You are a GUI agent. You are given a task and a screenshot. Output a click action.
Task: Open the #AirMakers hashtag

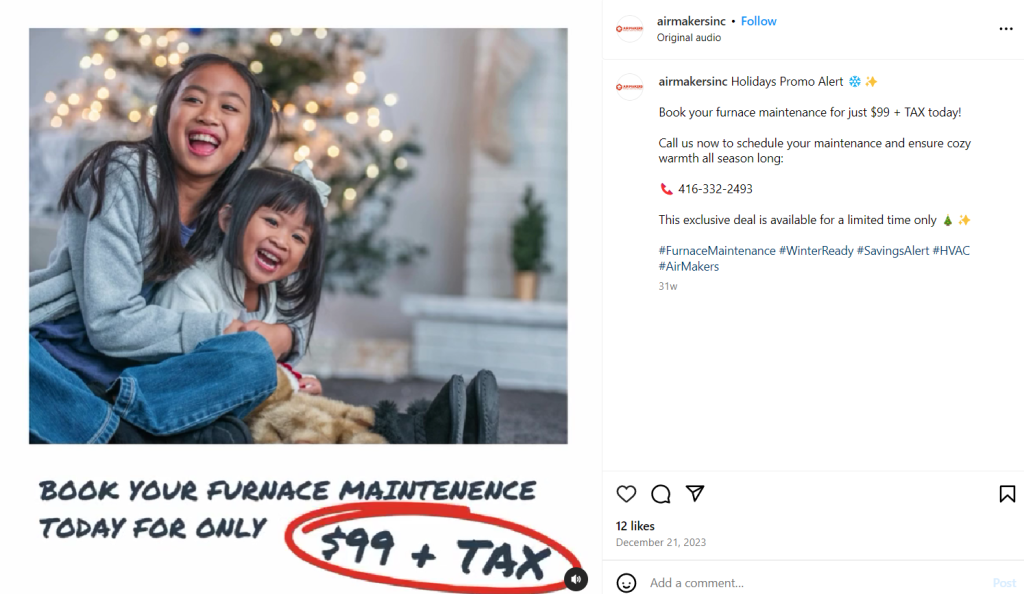click(688, 266)
